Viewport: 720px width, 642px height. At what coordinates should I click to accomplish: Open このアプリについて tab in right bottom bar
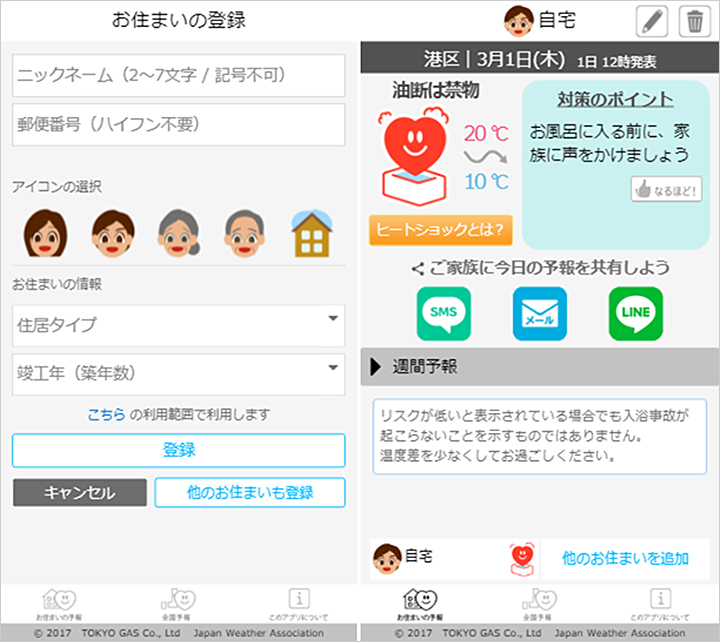(658, 603)
